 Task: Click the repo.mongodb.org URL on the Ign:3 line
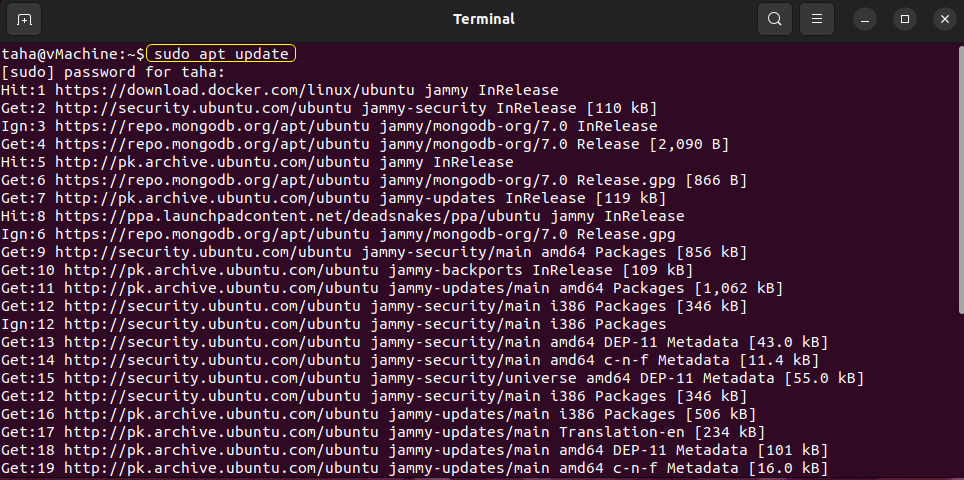click(212, 127)
